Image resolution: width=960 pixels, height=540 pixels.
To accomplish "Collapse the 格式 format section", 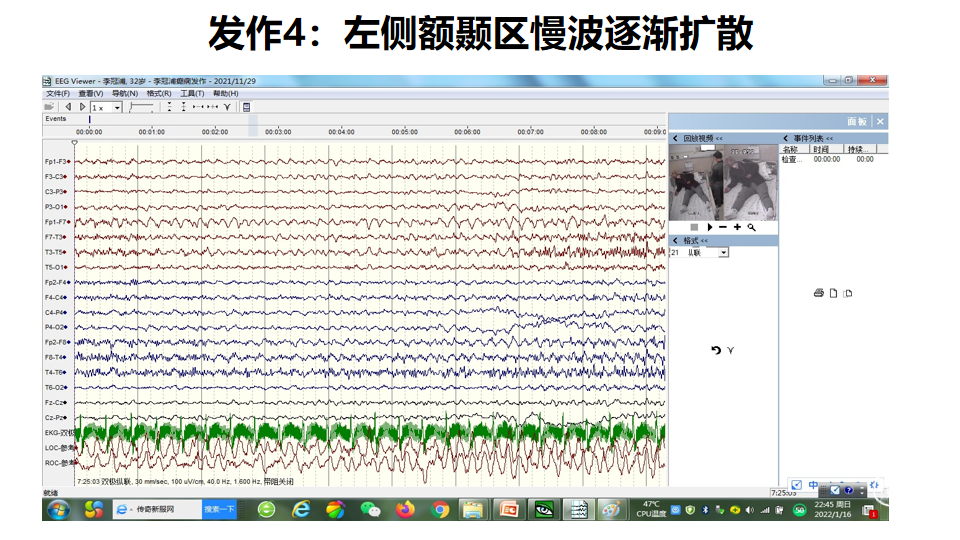I will (675, 241).
